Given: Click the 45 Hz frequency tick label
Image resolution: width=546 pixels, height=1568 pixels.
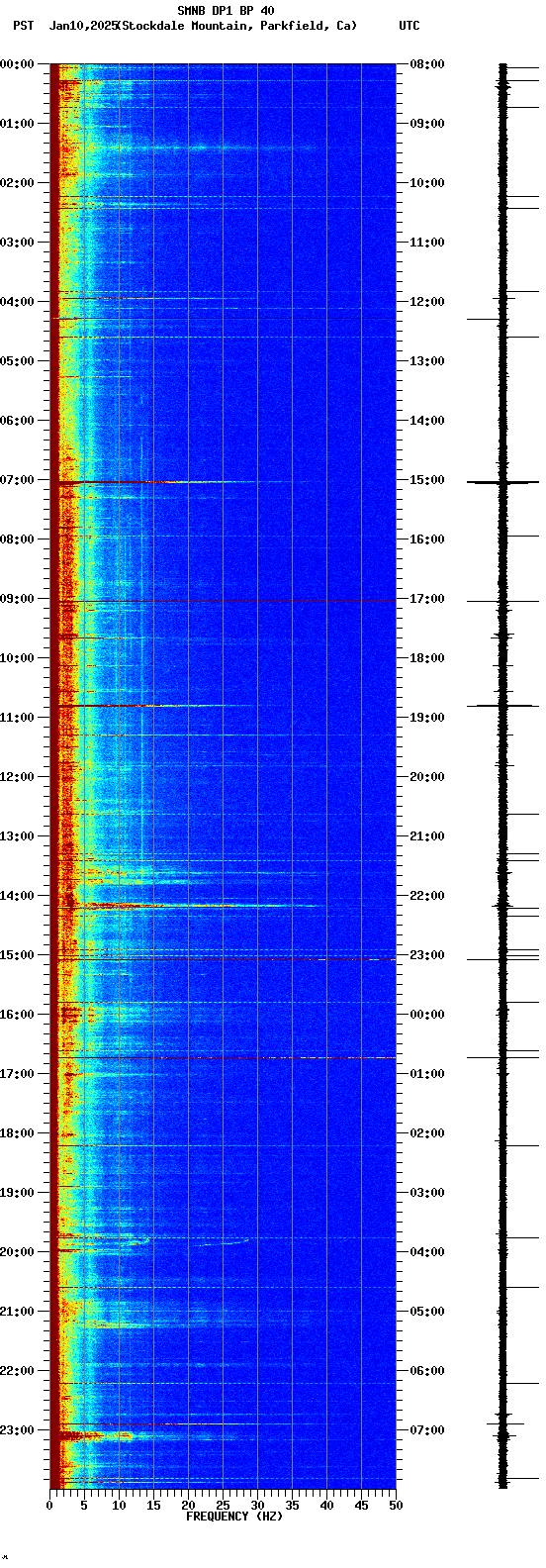Looking at the screenshot, I should pos(361,1506).
